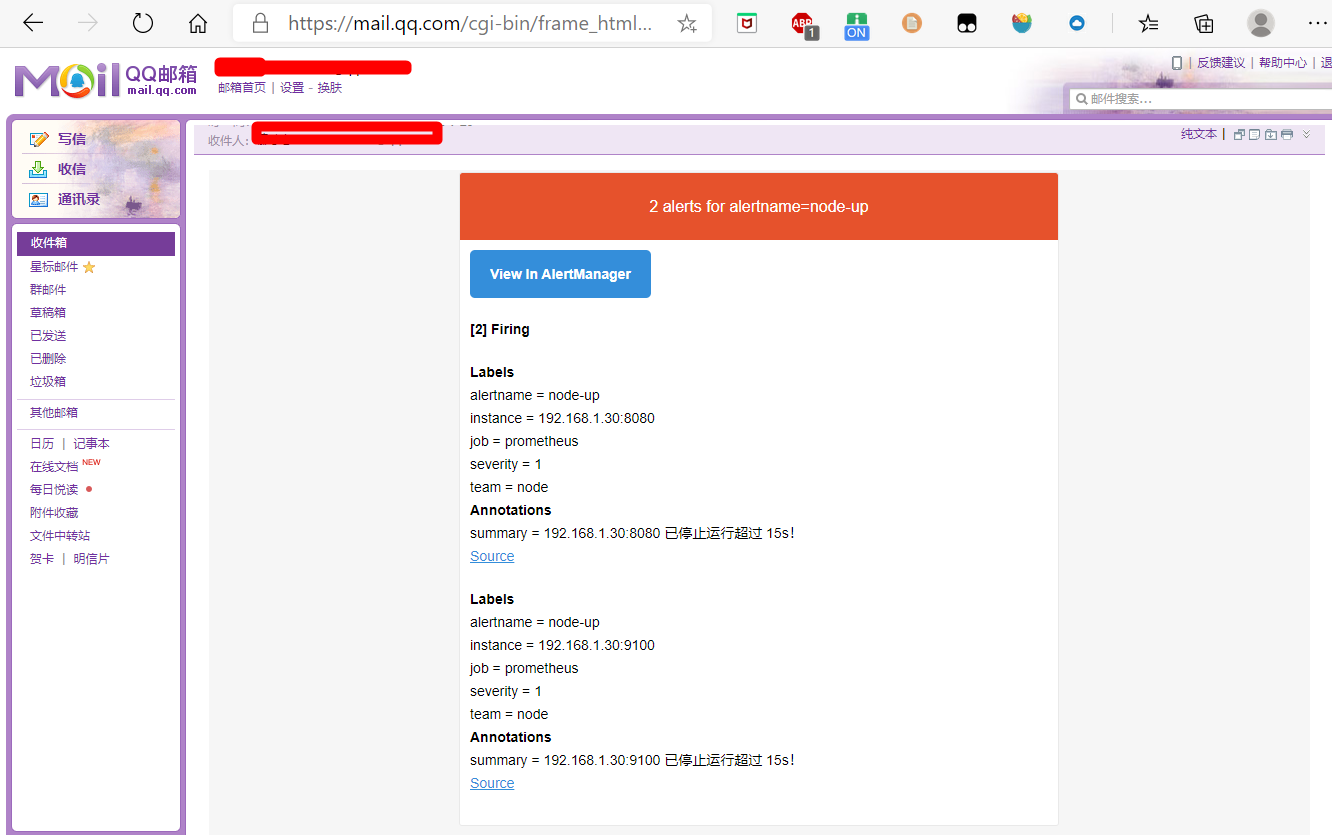Image resolution: width=1332 pixels, height=835 pixels.
Task: Reload the page using the refresh icon
Action: point(143,23)
